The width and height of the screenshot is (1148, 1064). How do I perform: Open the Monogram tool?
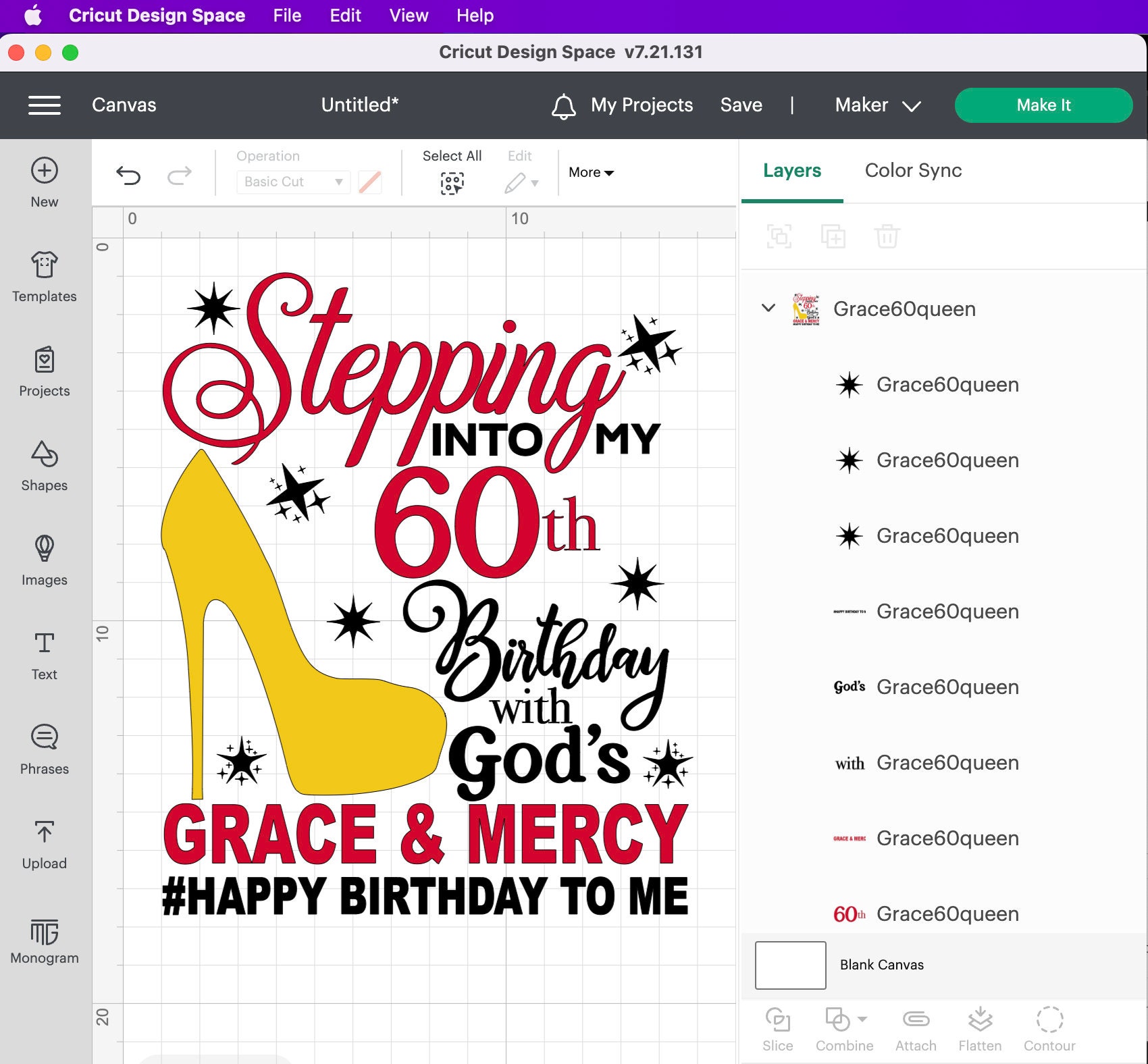pyautogui.click(x=44, y=938)
